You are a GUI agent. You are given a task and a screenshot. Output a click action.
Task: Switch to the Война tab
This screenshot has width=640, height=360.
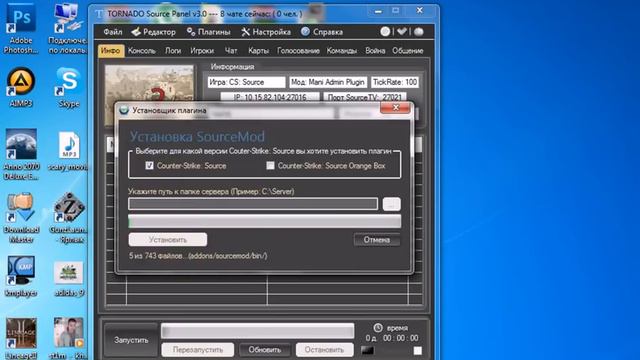tap(375, 51)
